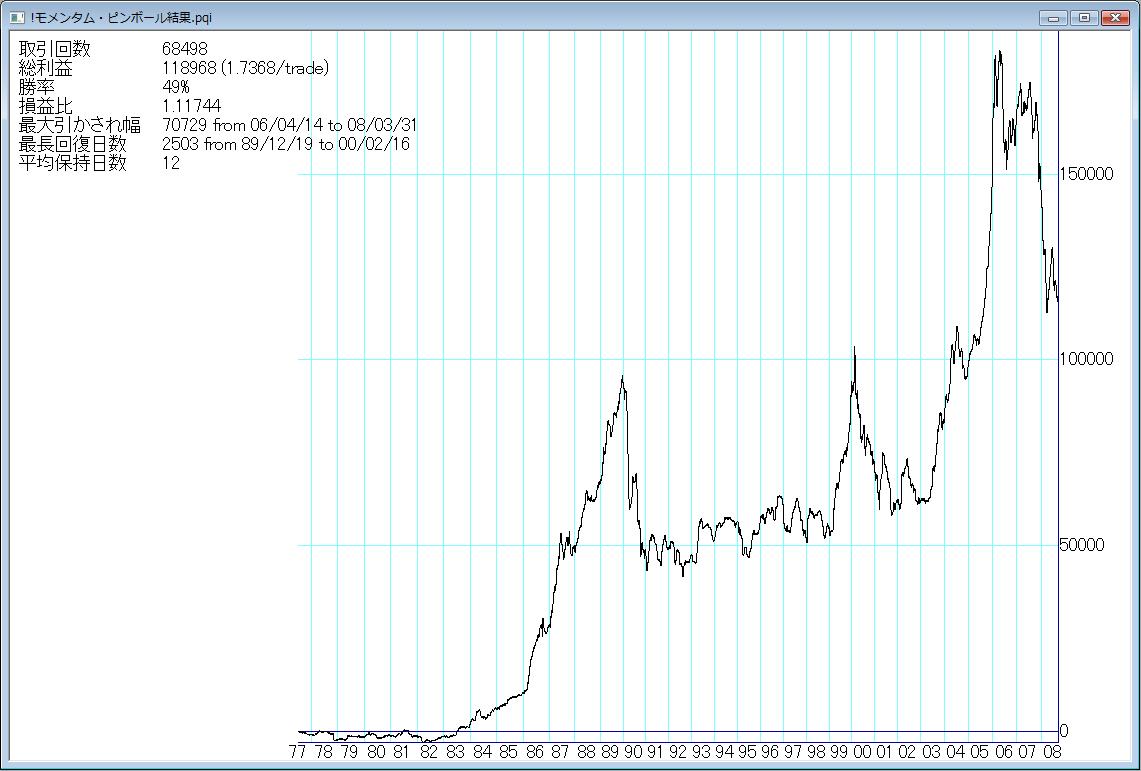Maximize the results chart window
Screen dimensions: 1141x771
coord(1083,17)
